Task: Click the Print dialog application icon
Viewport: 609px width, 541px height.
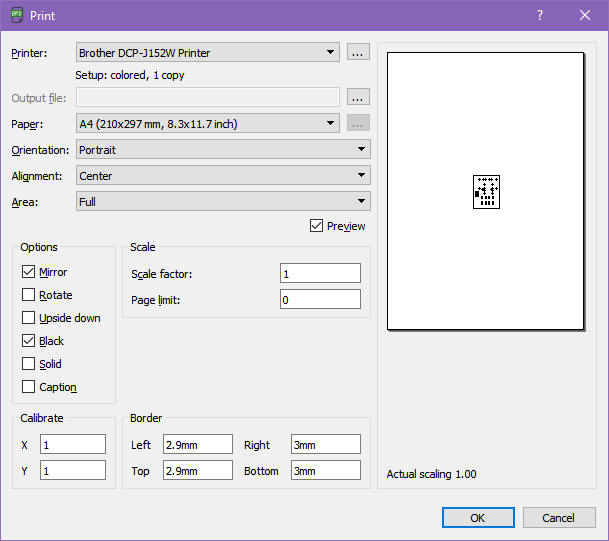Action: 16,15
